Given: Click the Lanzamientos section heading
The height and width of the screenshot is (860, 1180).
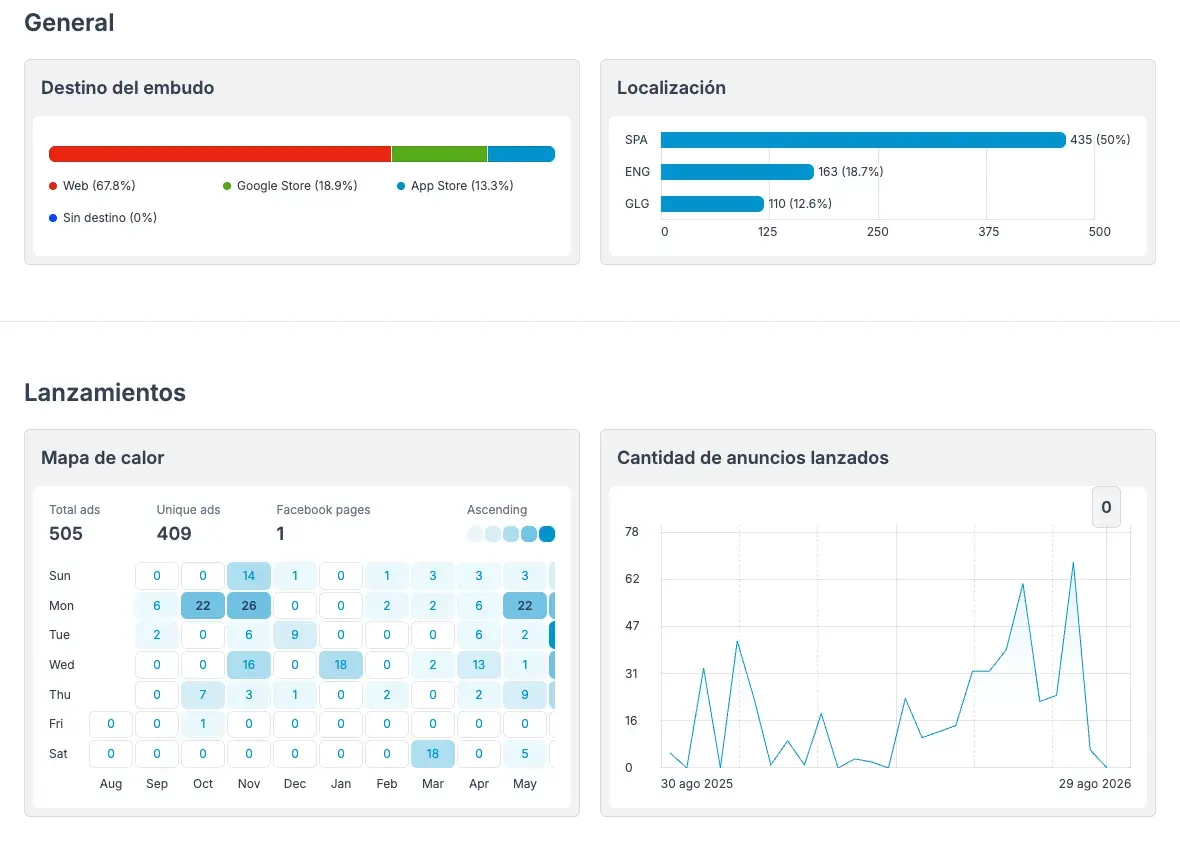Looking at the screenshot, I should (105, 393).
